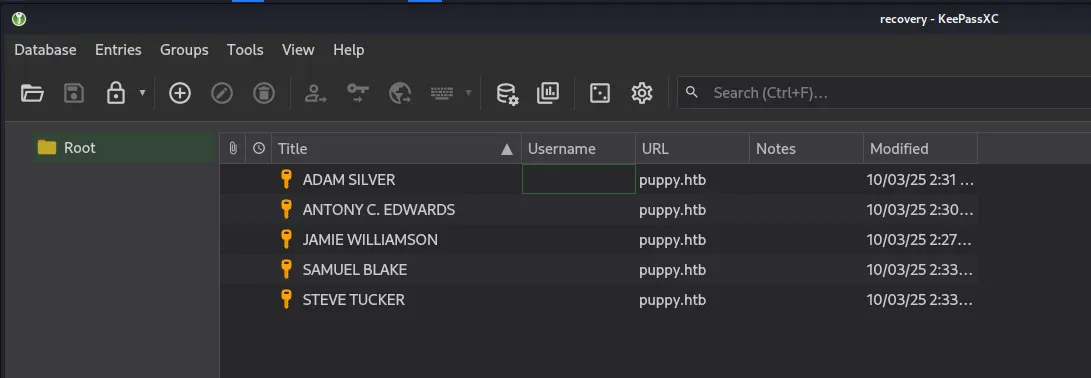Click the Open Database folder icon
This screenshot has height=378, width=1091.
tap(32, 93)
